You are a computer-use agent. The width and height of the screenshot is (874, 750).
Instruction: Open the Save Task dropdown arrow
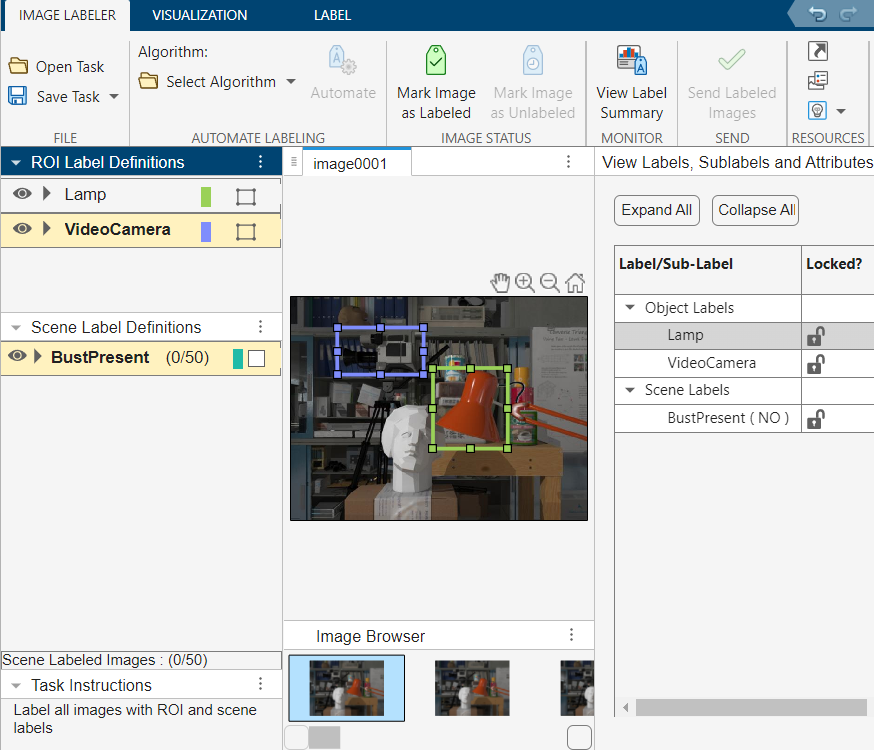pyautogui.click(x=114, y=96)
